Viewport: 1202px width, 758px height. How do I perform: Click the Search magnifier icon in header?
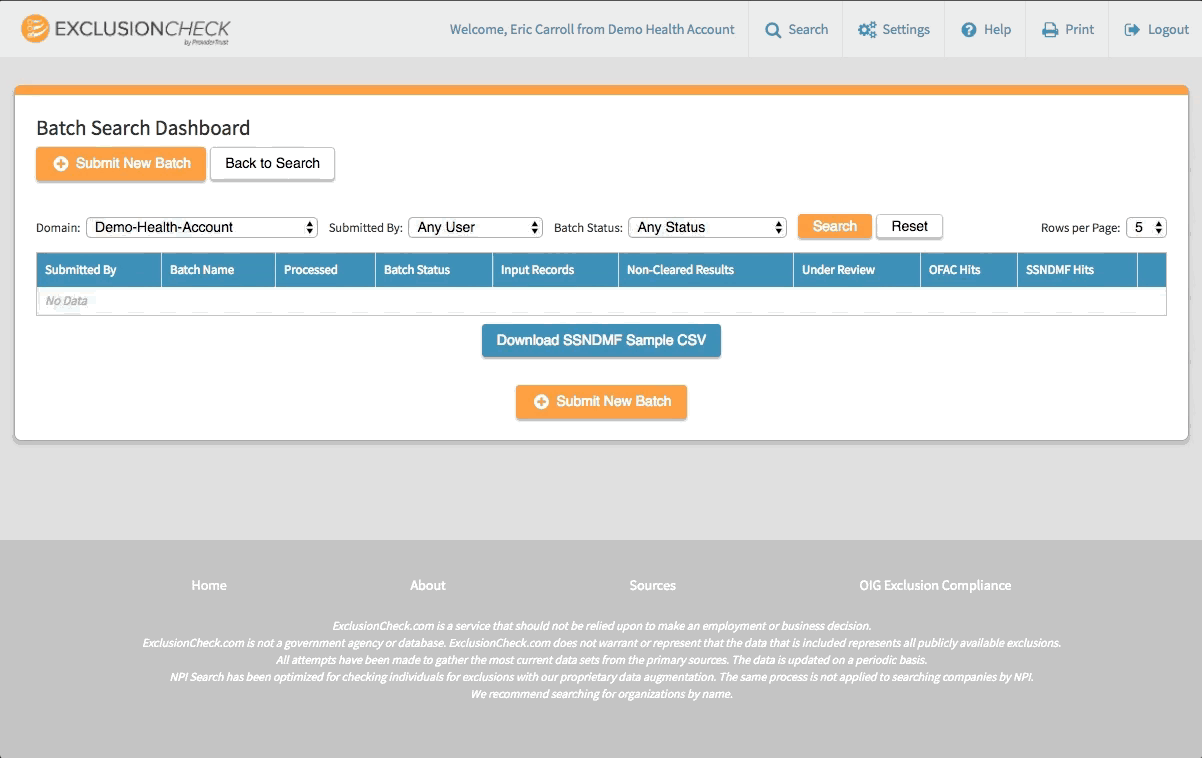click(x=773, y=30)
